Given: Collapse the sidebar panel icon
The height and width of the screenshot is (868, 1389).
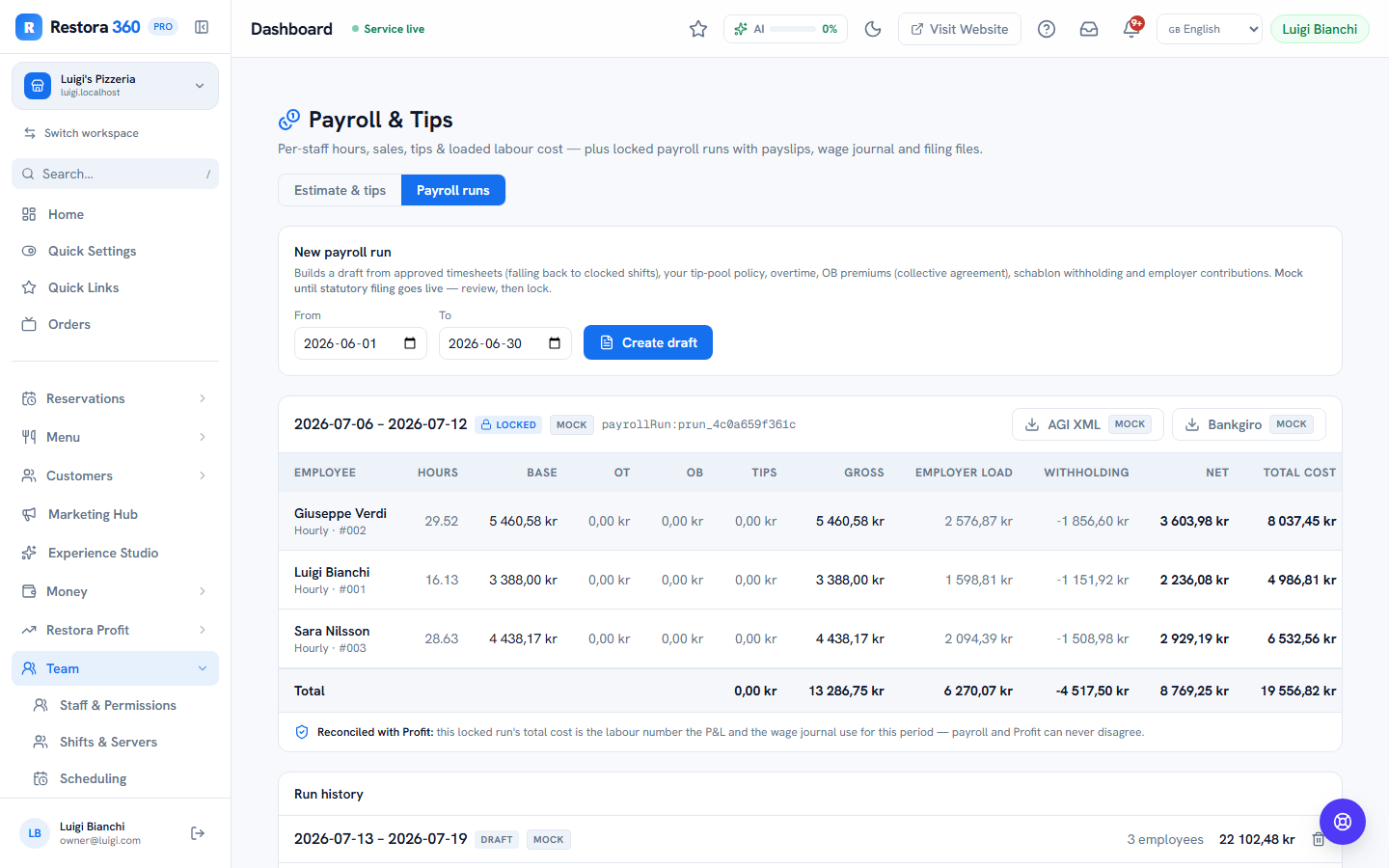Looking at the screenshot, I should click(x=202, y=27).
